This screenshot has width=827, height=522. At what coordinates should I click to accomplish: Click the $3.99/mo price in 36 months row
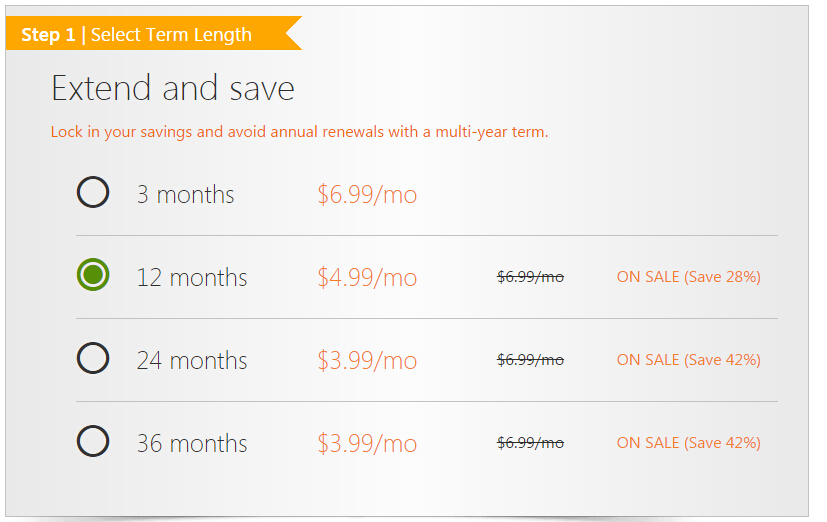[x=367, y=443]
